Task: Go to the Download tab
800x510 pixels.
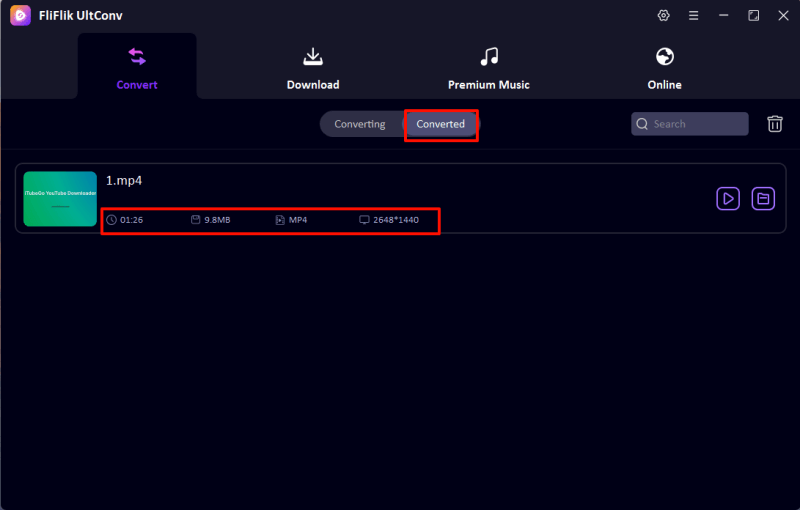Action: coord(313,68)
